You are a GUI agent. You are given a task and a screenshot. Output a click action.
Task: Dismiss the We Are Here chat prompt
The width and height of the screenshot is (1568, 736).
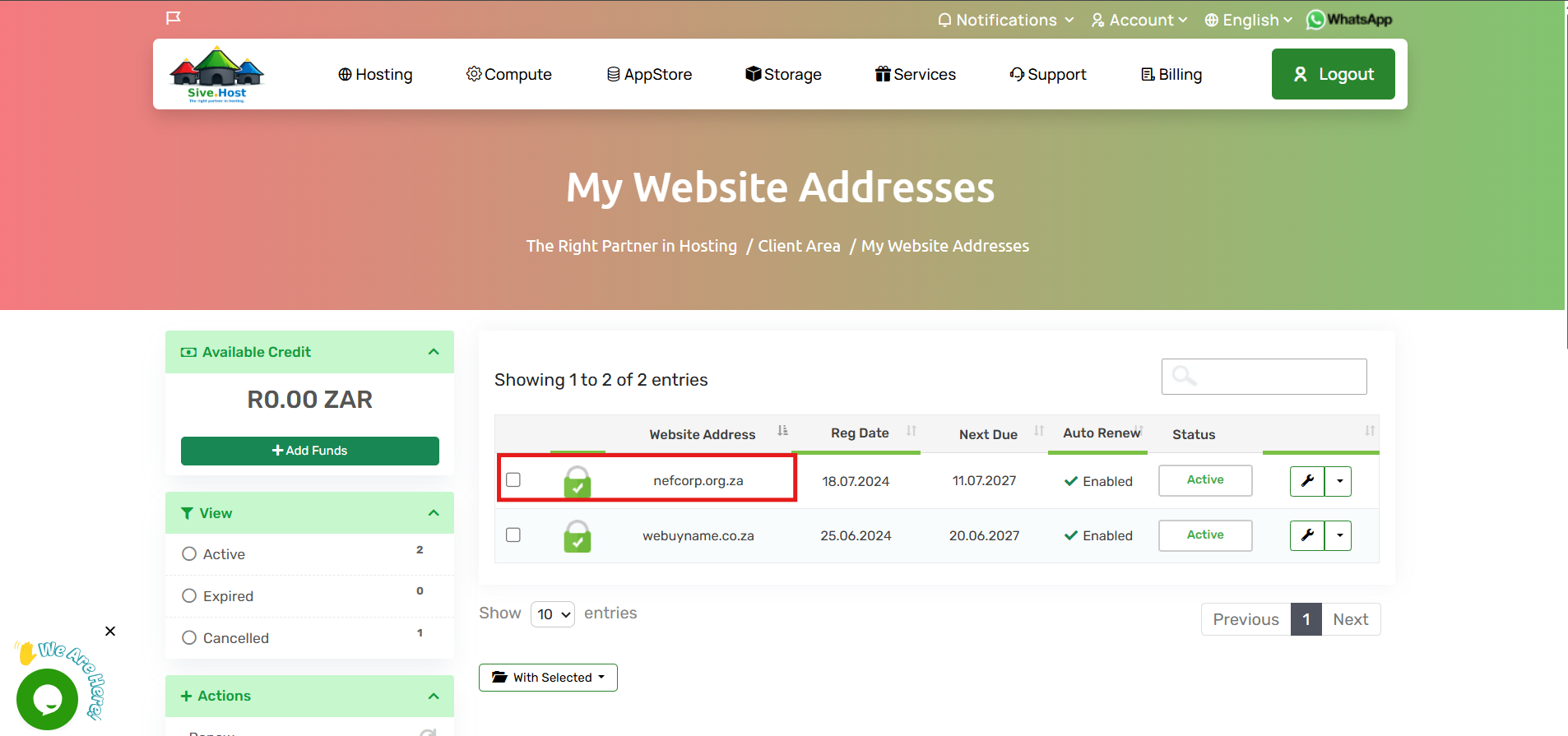click(110, 632)
